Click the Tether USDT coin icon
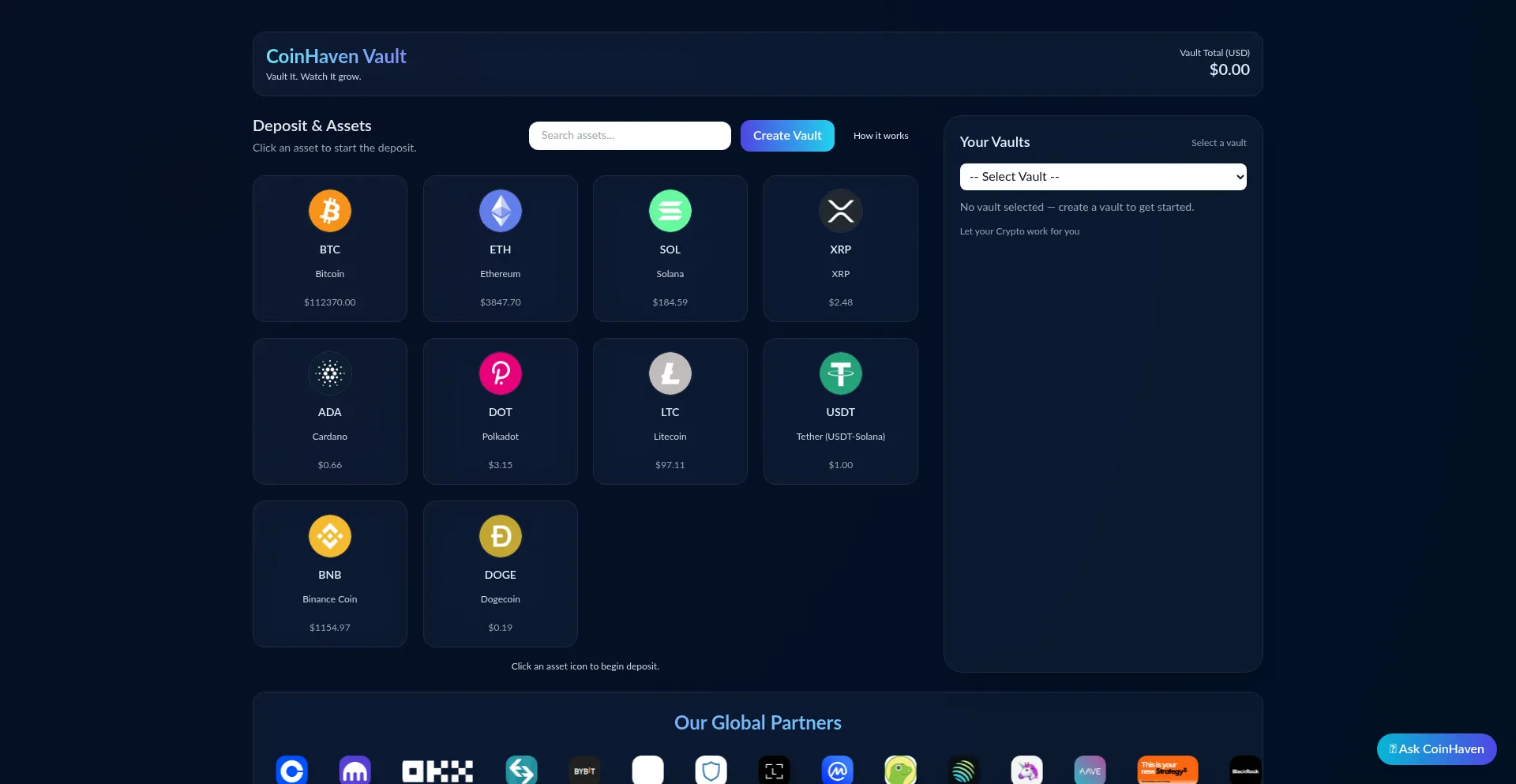The width and height of the screenshot is (1516, 784). [841, 373]
